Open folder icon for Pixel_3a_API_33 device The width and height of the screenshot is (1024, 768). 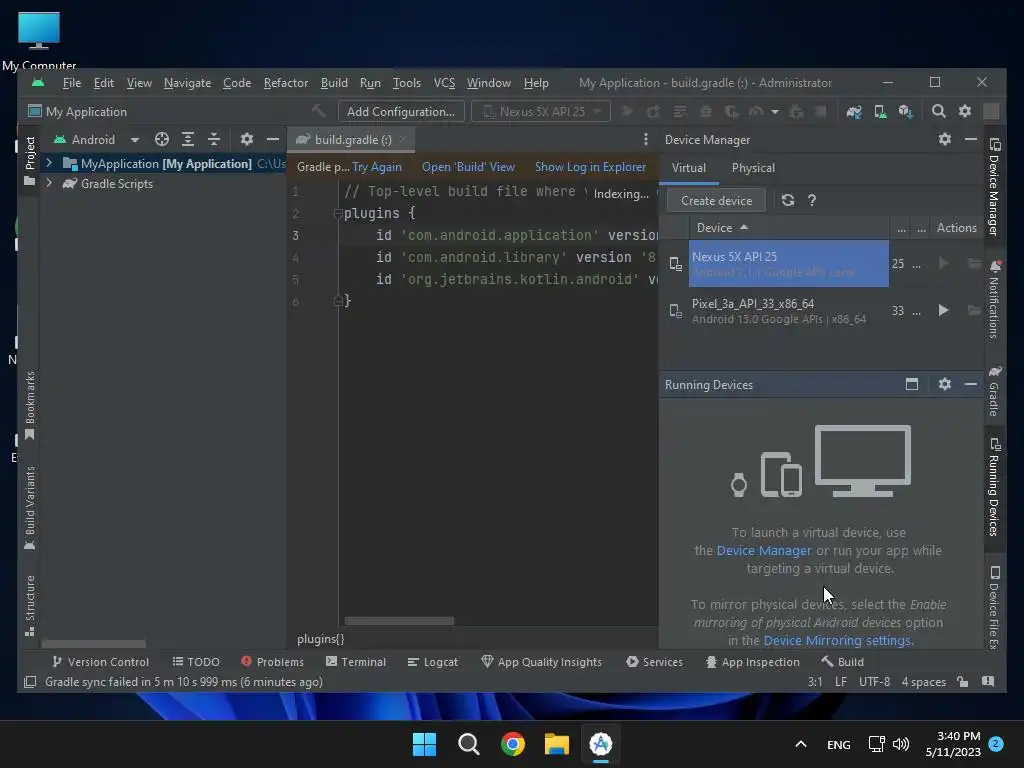pyautogui.click(x=974, y=310)
